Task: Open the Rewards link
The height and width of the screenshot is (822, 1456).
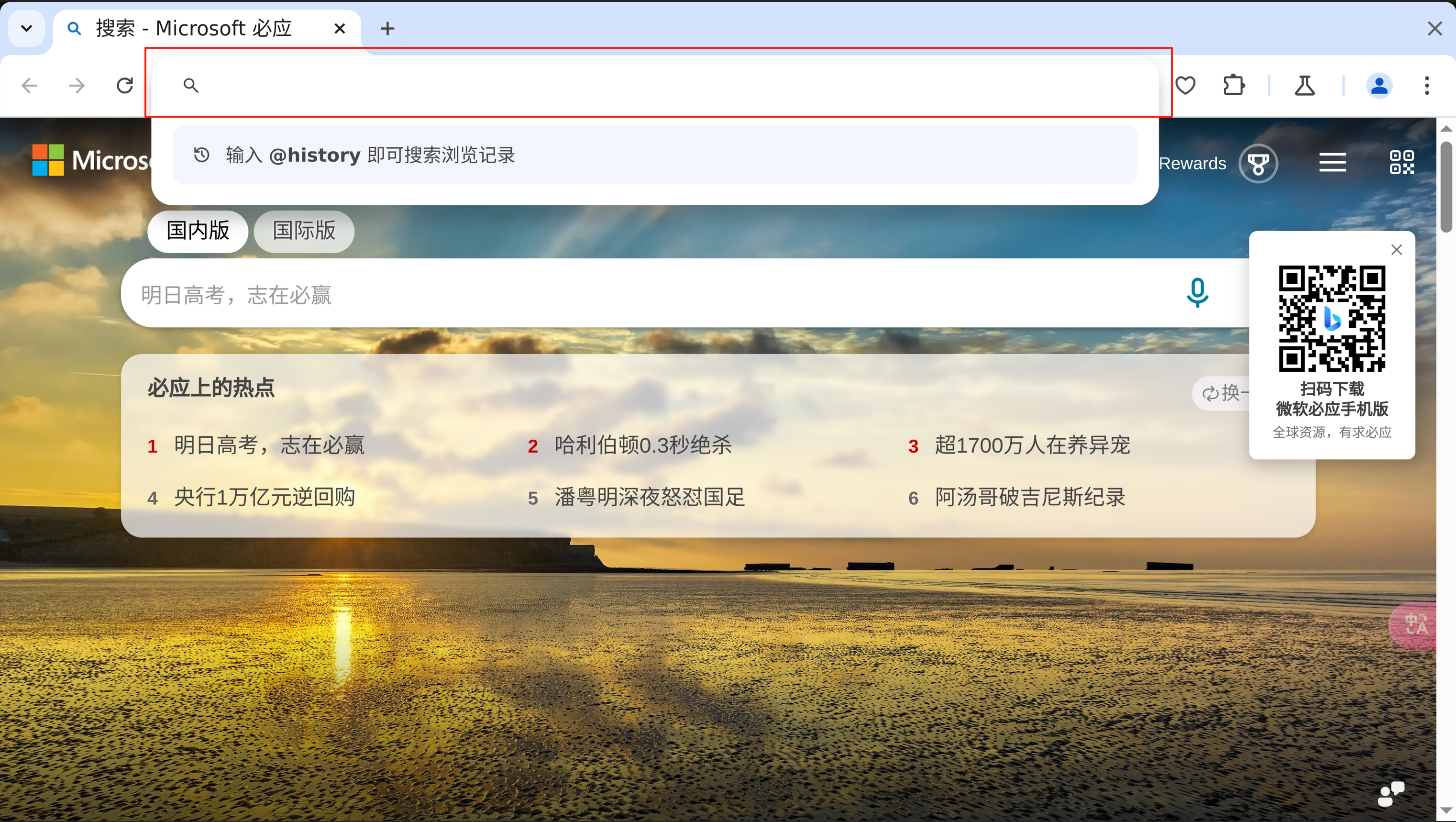Action: 1192,163
